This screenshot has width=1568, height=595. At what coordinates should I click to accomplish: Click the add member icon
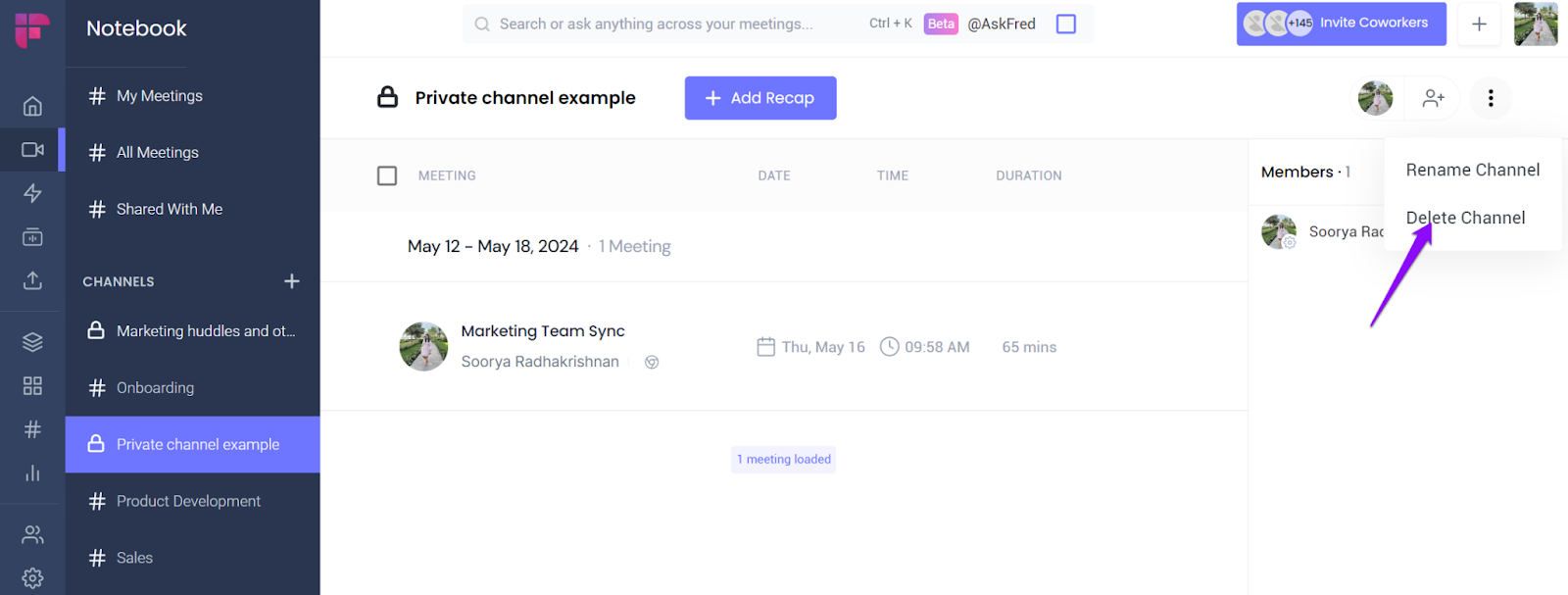tap(1434, 98)
